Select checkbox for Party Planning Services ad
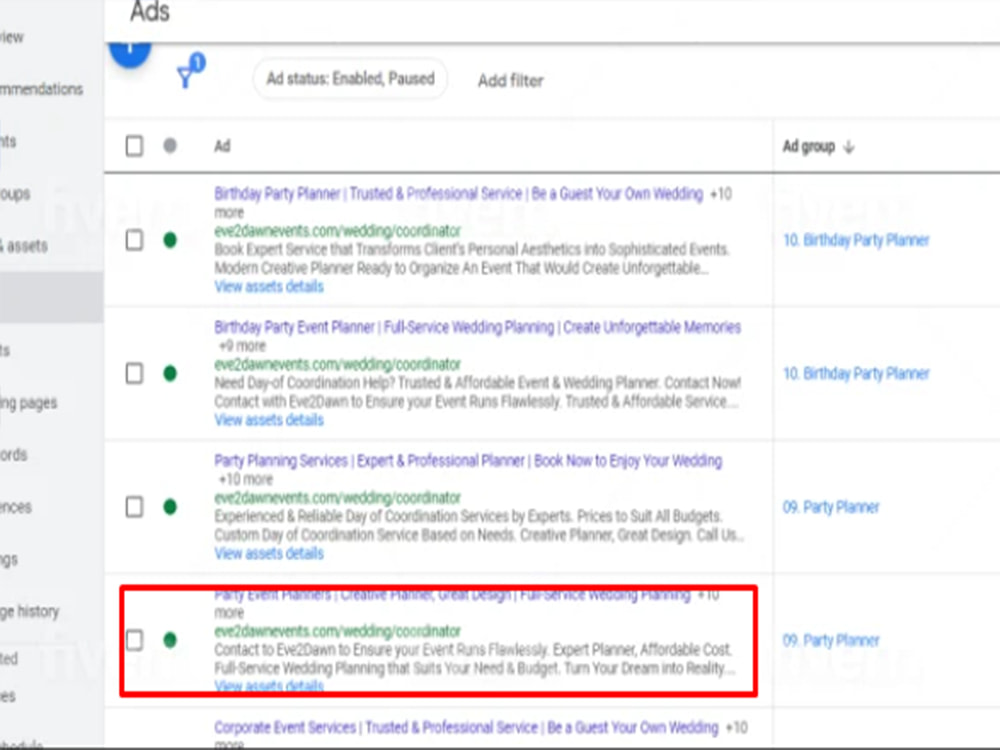The height and width of the screenshot is (750, 1000). (x=134, y=507)
